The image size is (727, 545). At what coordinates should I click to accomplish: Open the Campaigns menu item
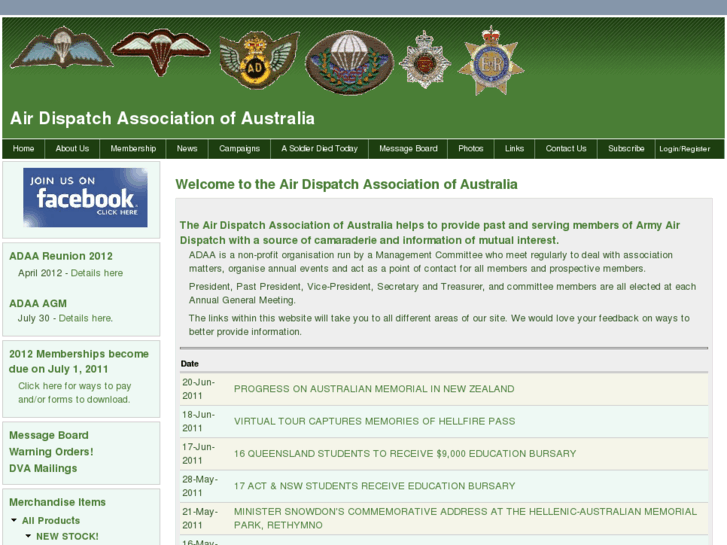click(x=239, y=148)
